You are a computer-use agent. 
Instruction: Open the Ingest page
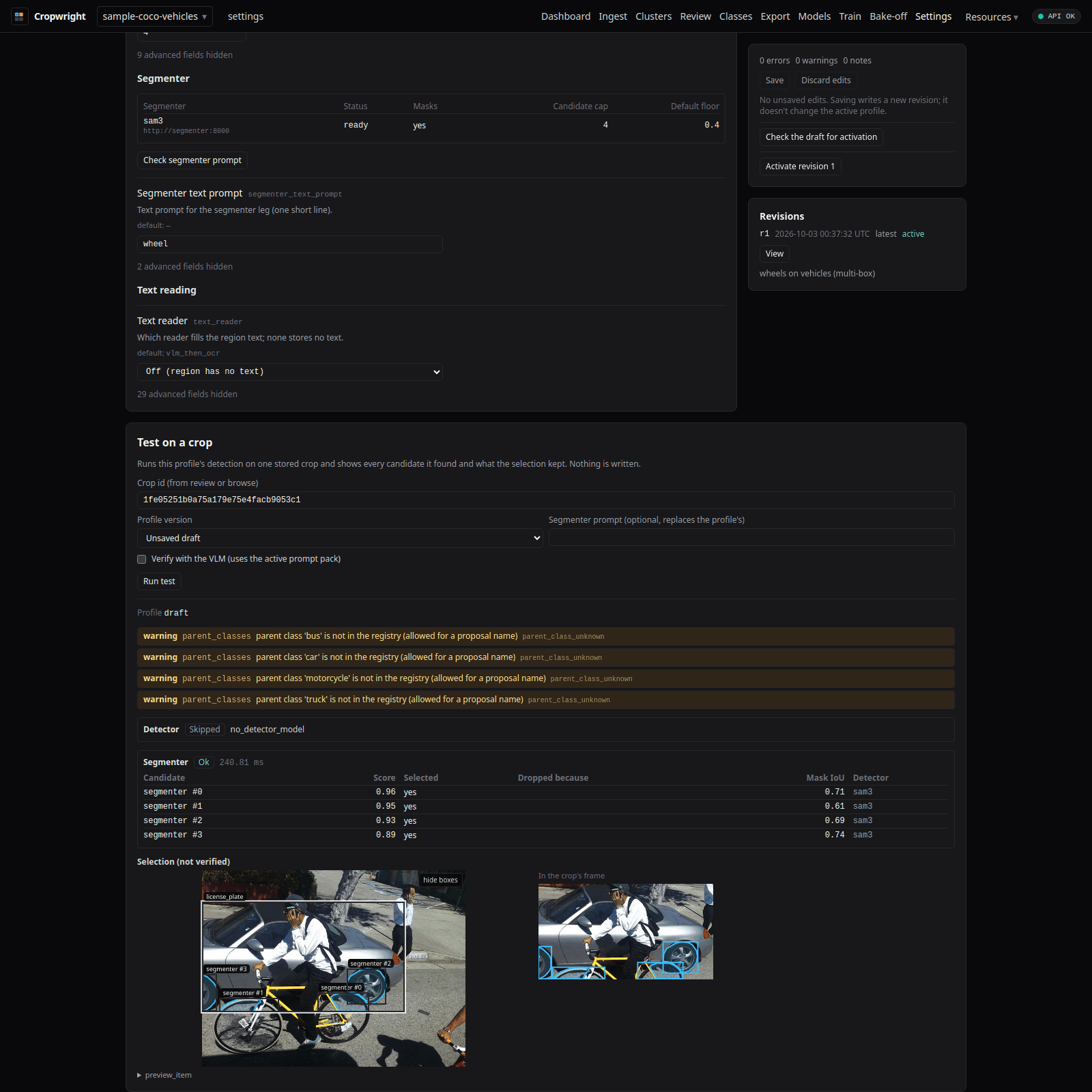[613, 16]
